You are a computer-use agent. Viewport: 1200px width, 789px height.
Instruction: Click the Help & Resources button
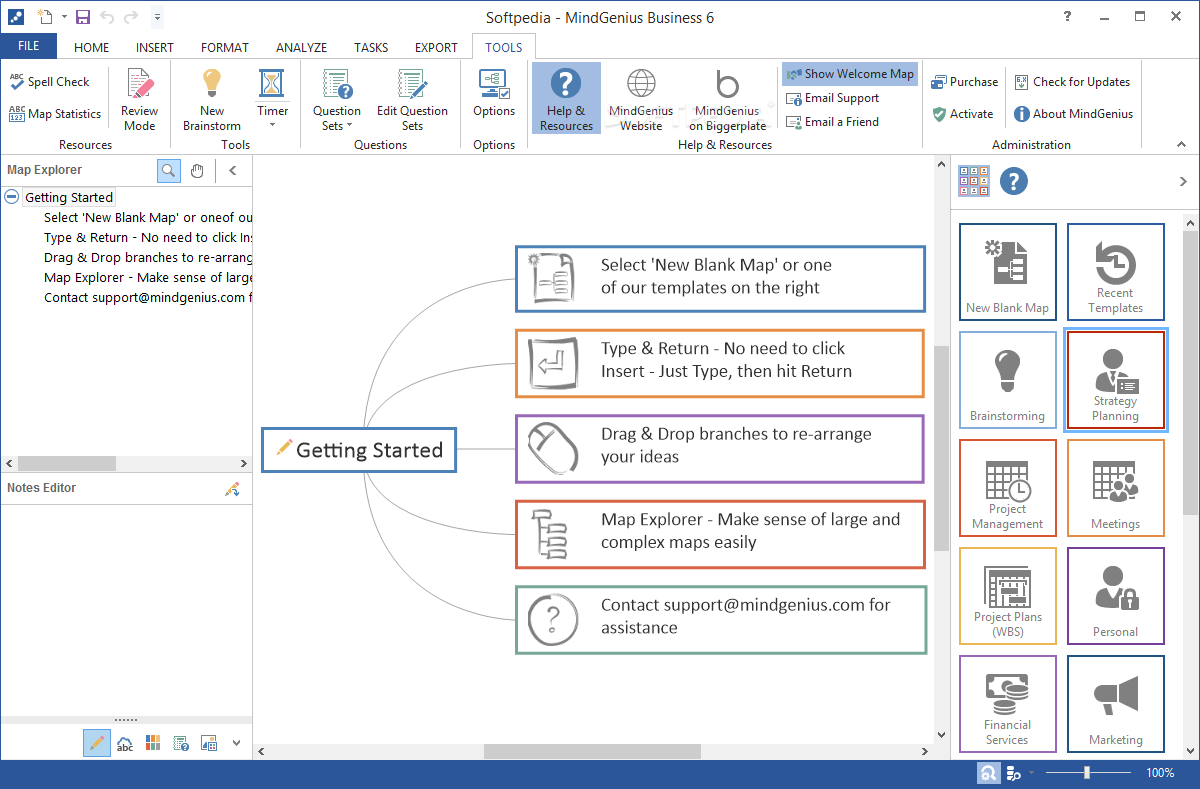coord(566,99)
